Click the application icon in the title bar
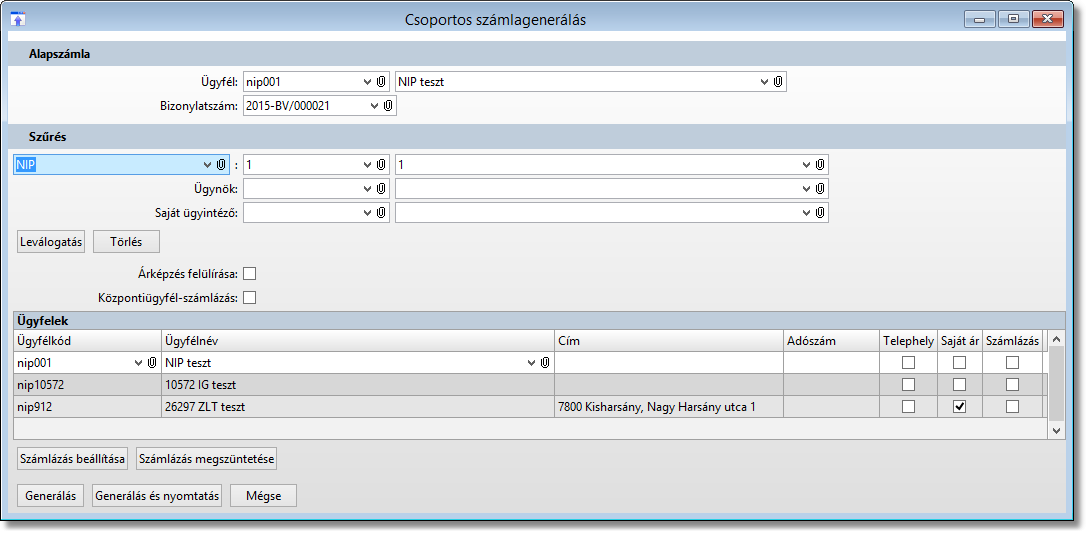 [x=19, y=19]
